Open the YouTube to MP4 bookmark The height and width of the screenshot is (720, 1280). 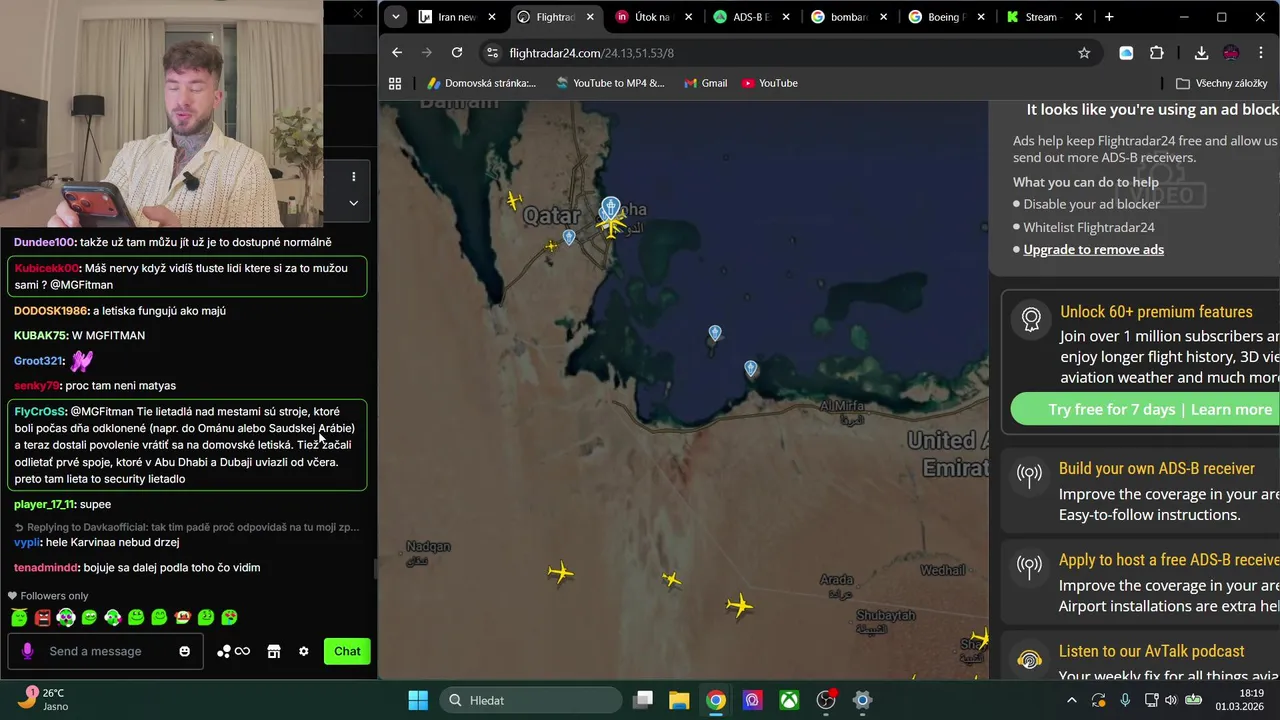610,83
